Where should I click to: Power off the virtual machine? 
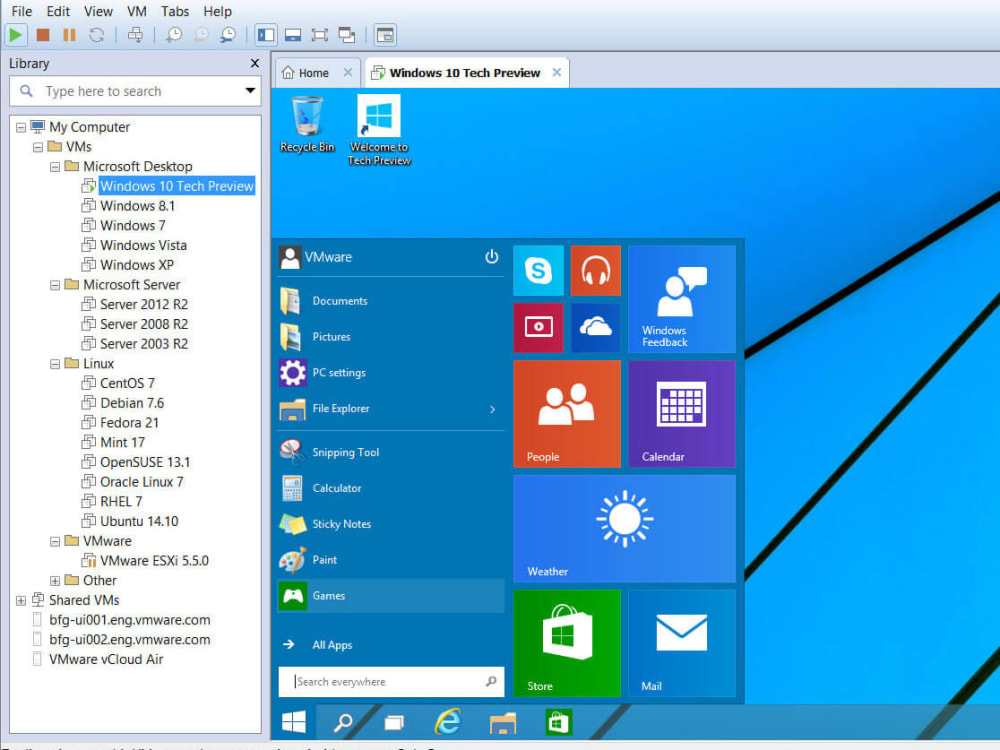tap(40, 34)
